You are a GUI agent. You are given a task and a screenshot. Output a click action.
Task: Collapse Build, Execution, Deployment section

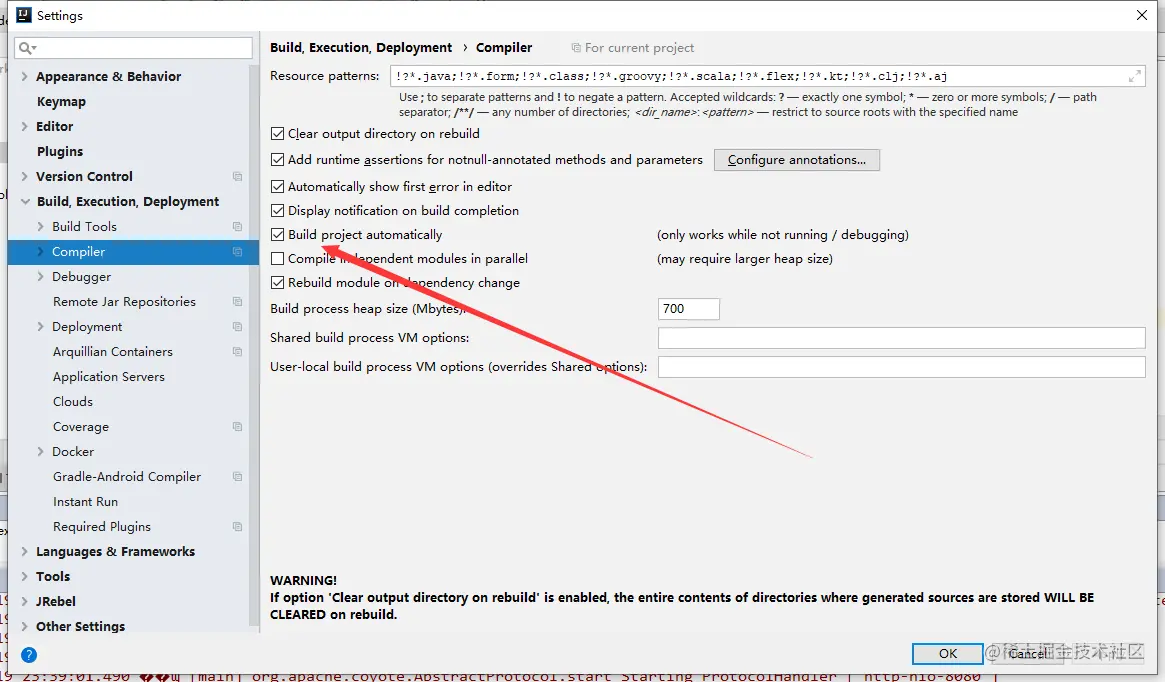tap(25, 201)
